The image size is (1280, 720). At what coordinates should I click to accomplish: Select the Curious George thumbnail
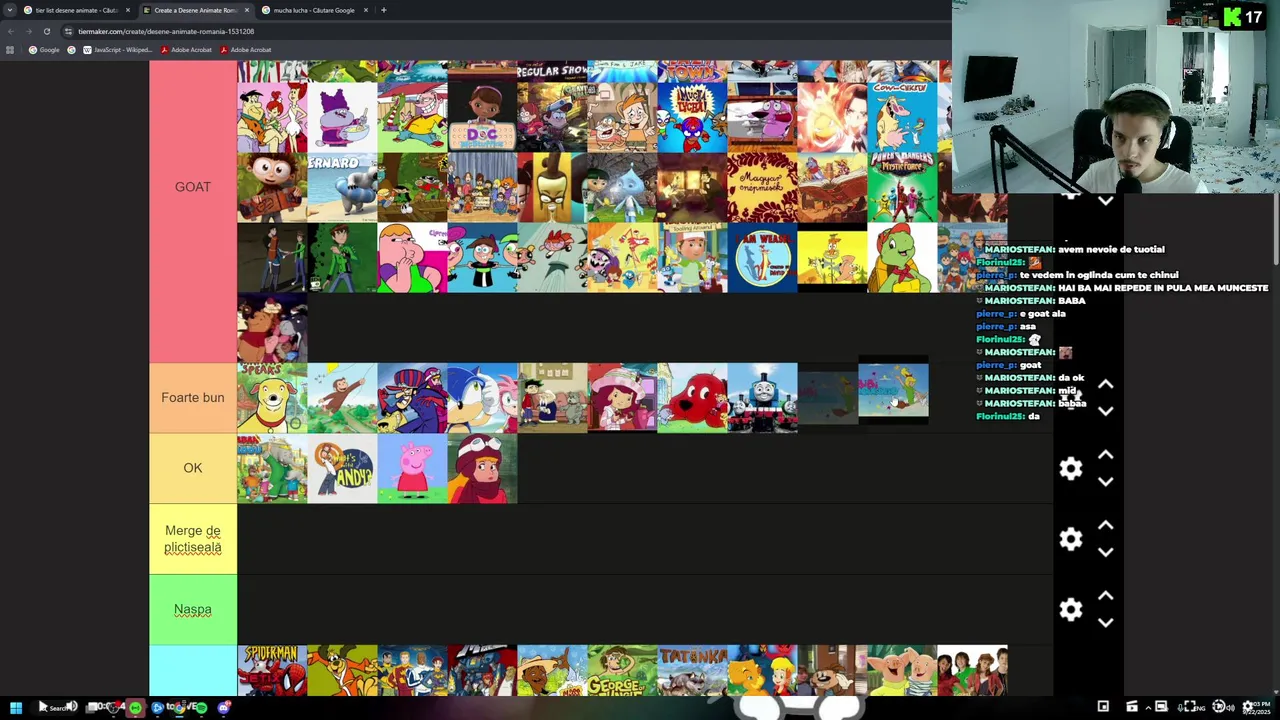(x=342, y=398)
